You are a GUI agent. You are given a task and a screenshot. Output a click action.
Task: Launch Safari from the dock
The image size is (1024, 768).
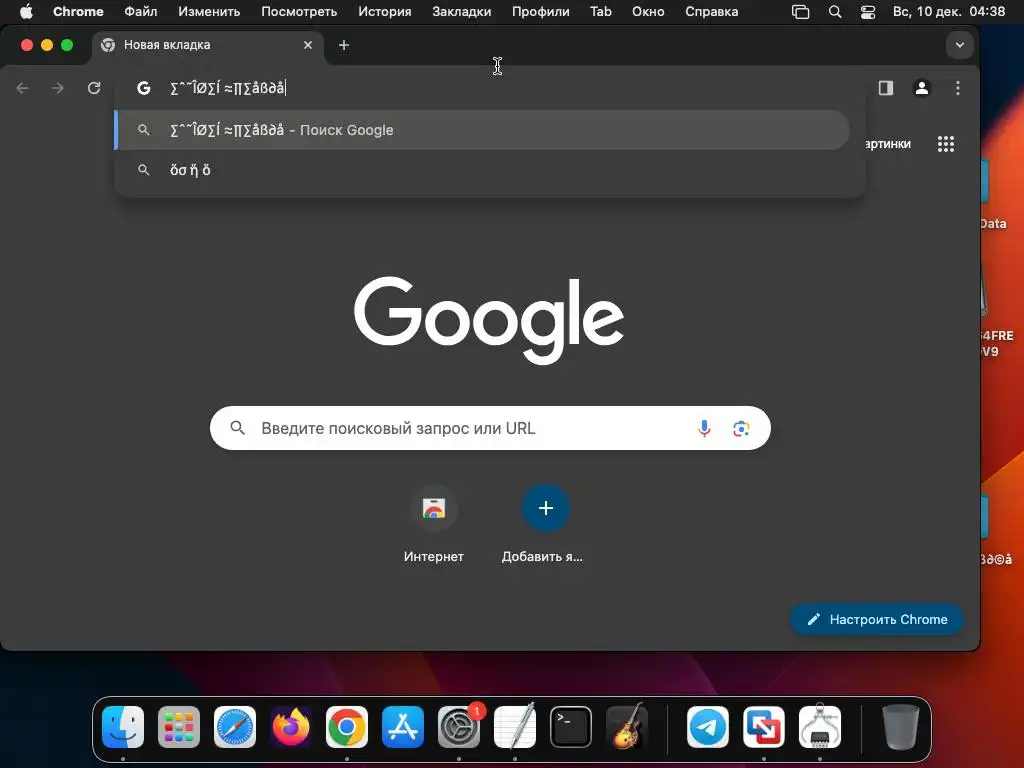click(235, 727)
